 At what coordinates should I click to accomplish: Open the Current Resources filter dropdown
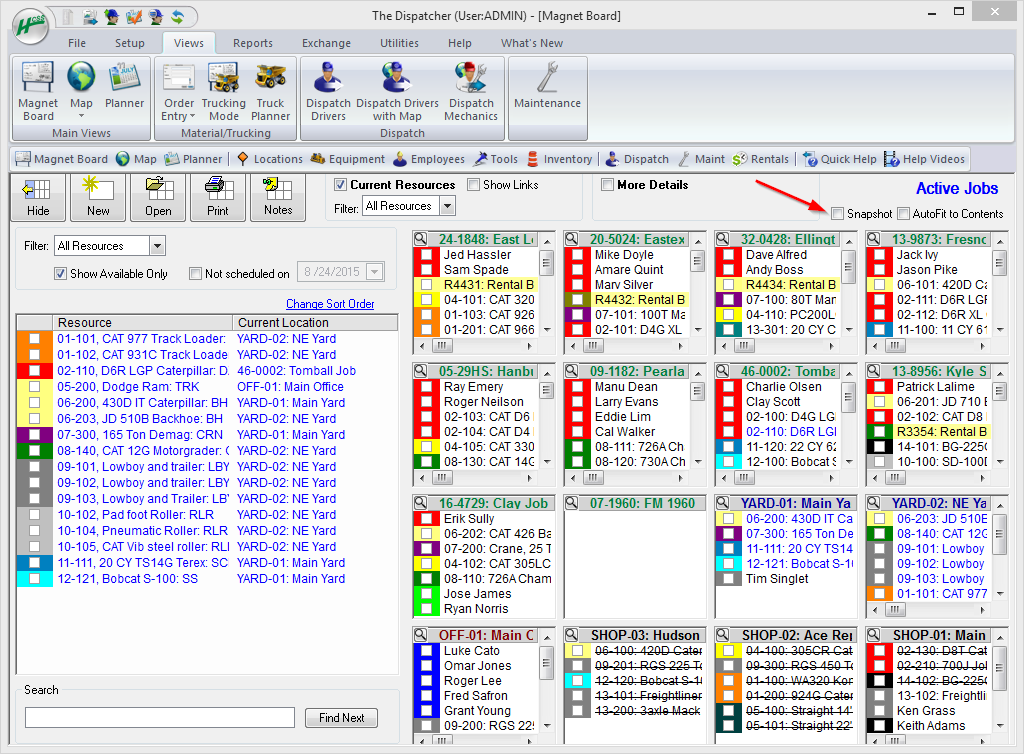pos(447,206)
